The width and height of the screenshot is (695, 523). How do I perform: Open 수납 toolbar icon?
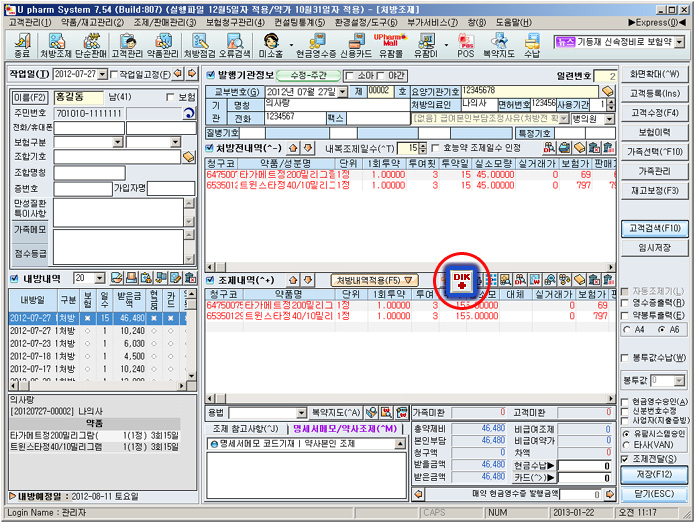[532, 46]
